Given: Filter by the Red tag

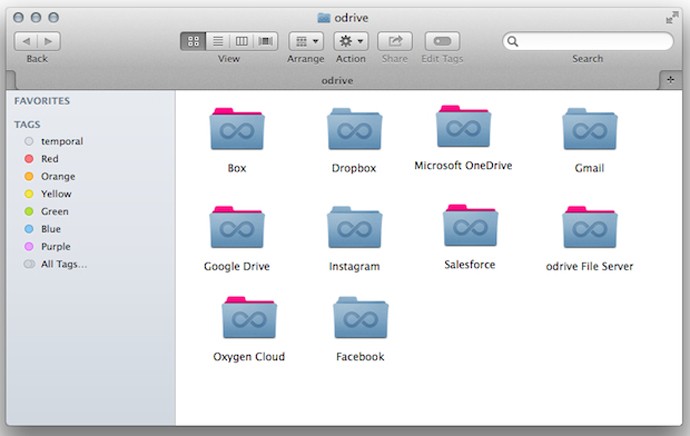Looking at the screenshot, I should (49, 159).
